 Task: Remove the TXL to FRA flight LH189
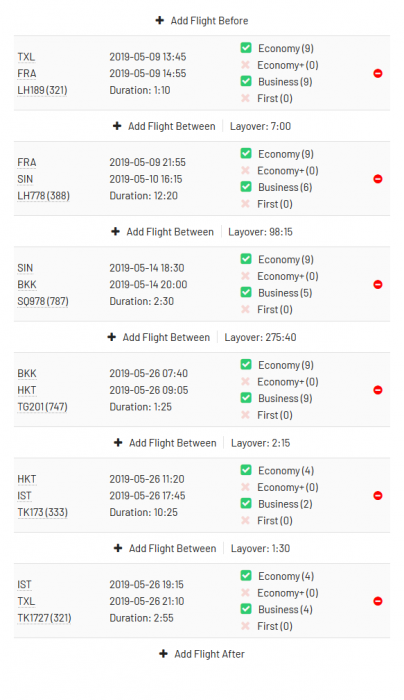pyautogui.click(x=378, y=73)
